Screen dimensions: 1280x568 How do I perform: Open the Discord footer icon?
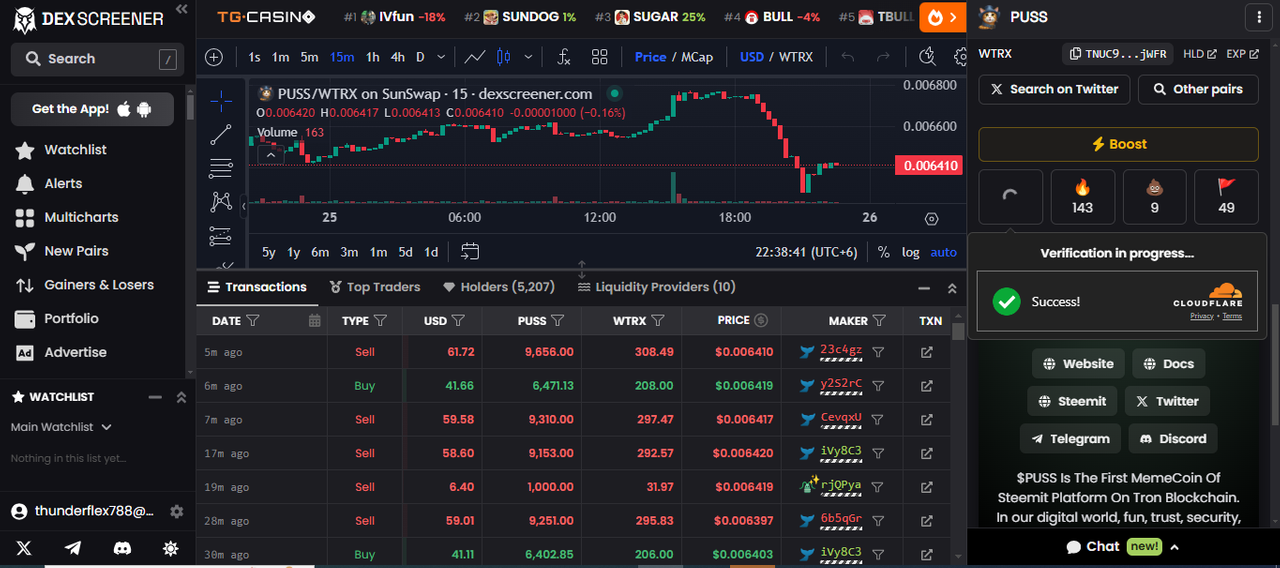tap(122, 548)
